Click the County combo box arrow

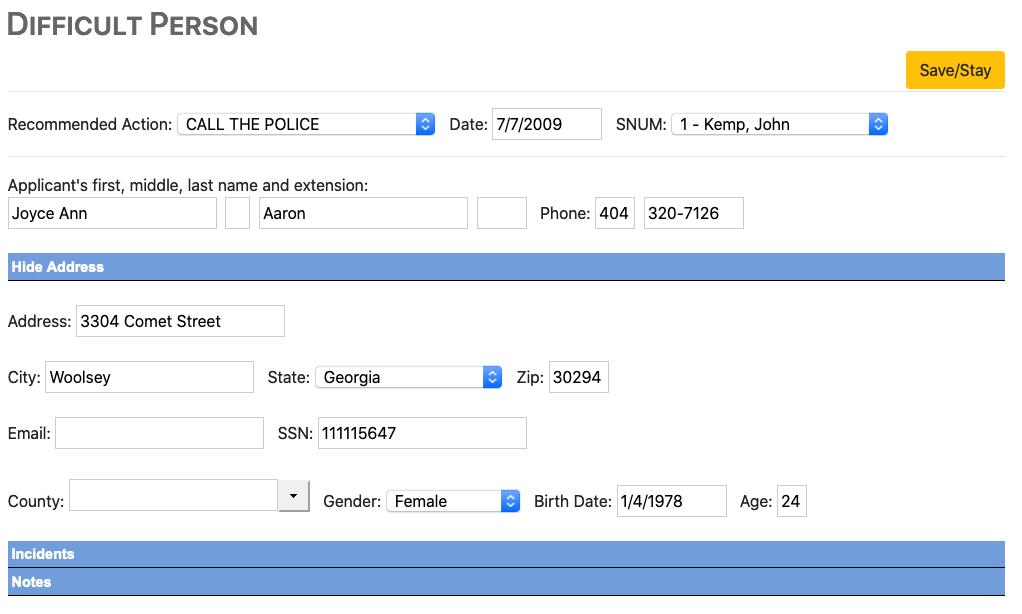(293, 496)
